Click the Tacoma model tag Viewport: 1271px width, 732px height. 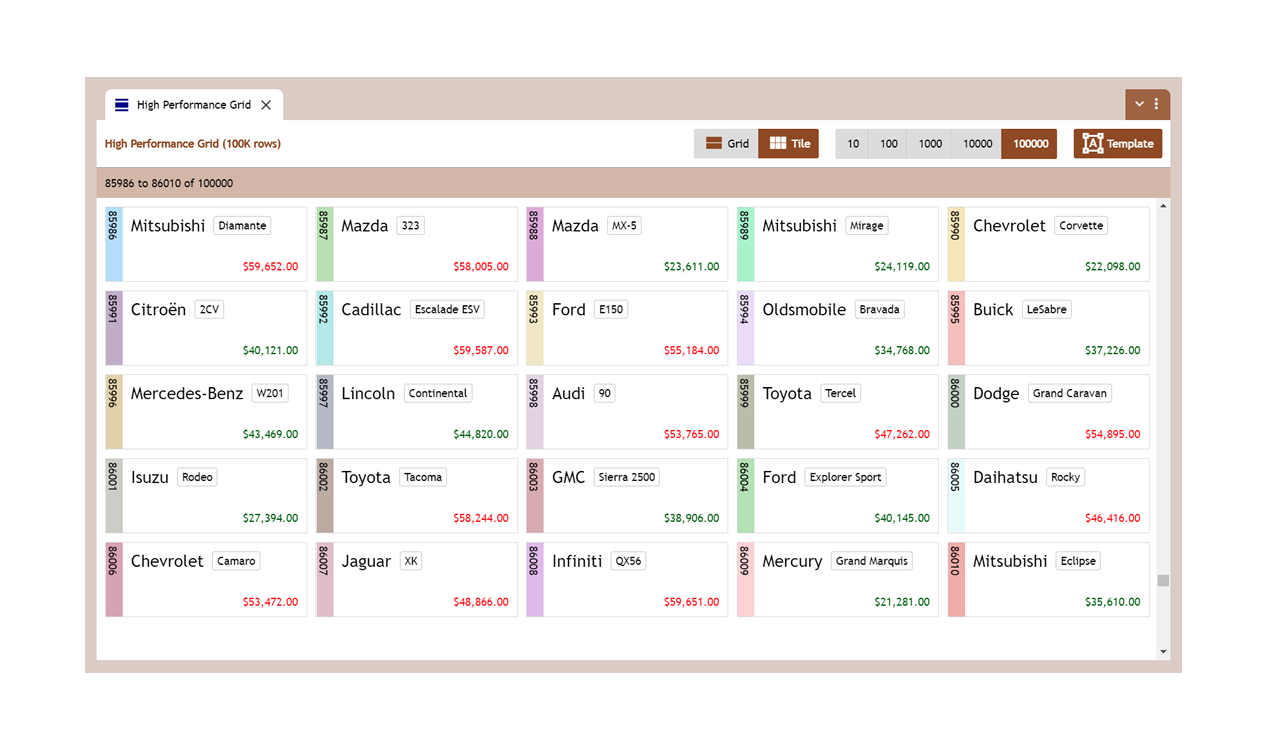(x=423, y=478)
